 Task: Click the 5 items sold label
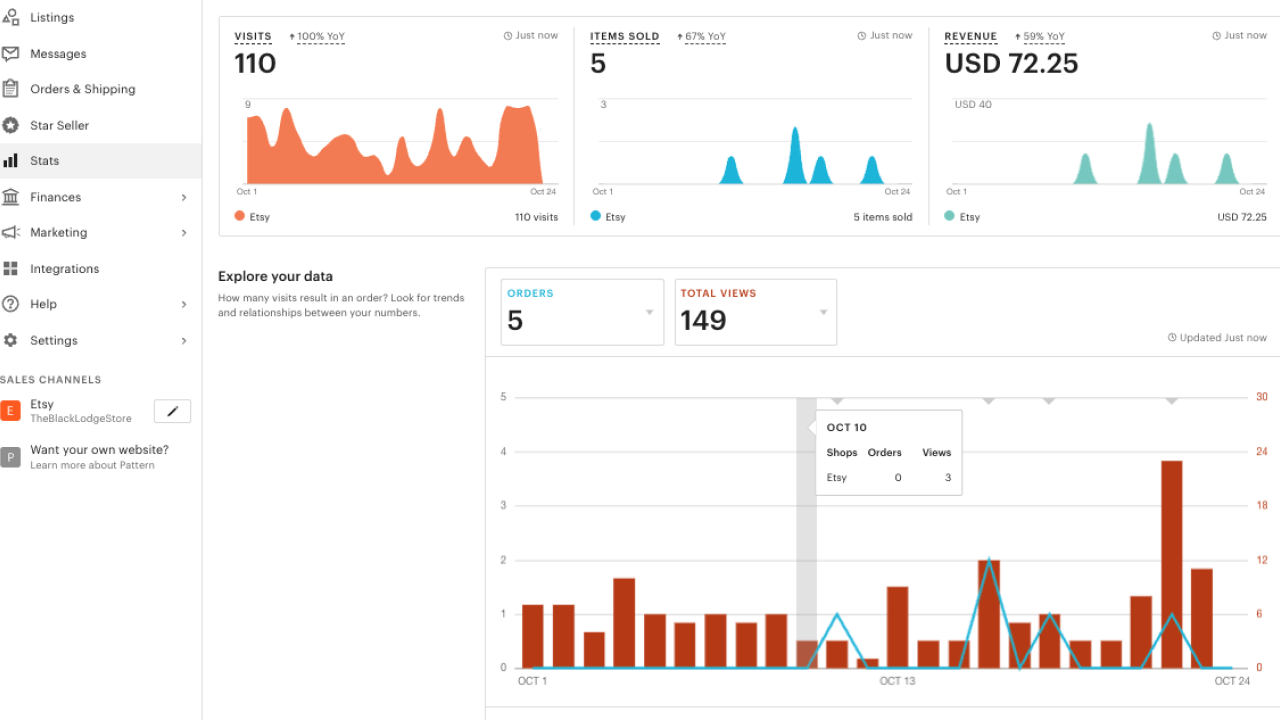[883, 217]
